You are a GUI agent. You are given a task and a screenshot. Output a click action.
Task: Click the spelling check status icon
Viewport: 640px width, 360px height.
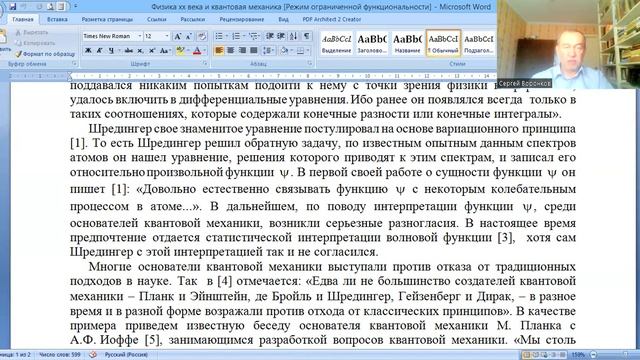coord(93,355)
